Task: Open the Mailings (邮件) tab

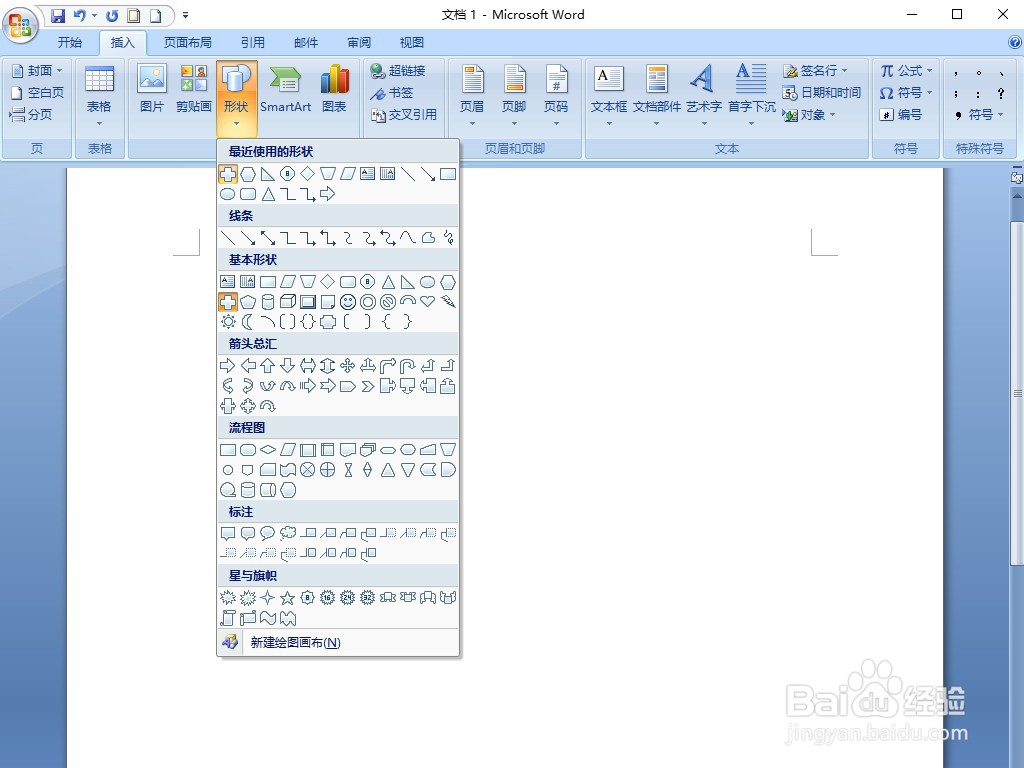Action: [306, 42]
